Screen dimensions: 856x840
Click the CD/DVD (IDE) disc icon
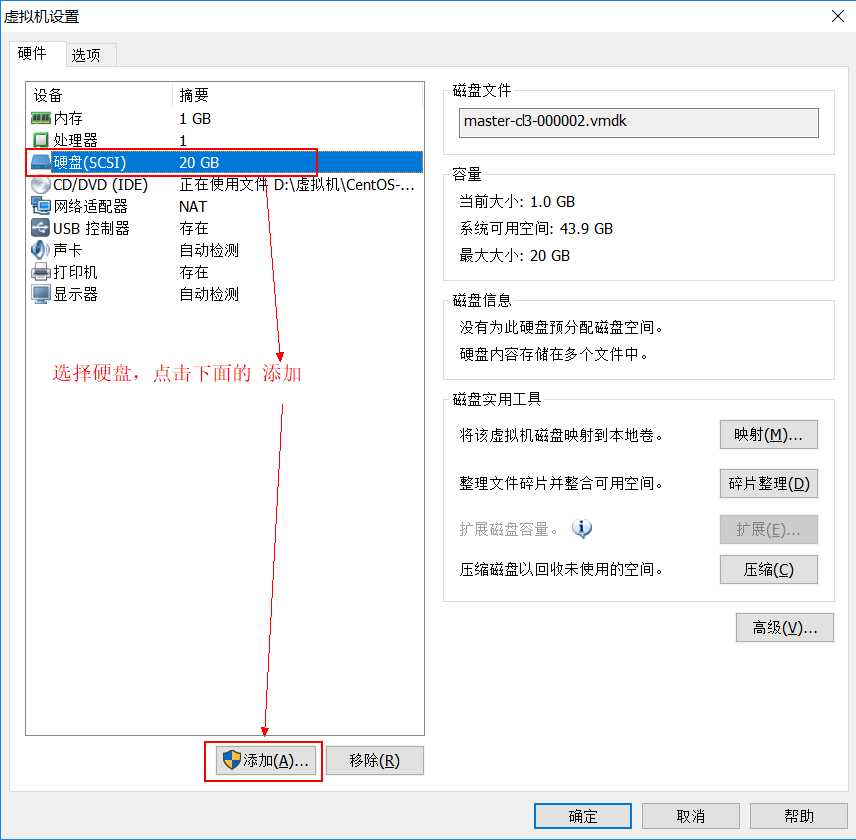click(x=41, y=184)
